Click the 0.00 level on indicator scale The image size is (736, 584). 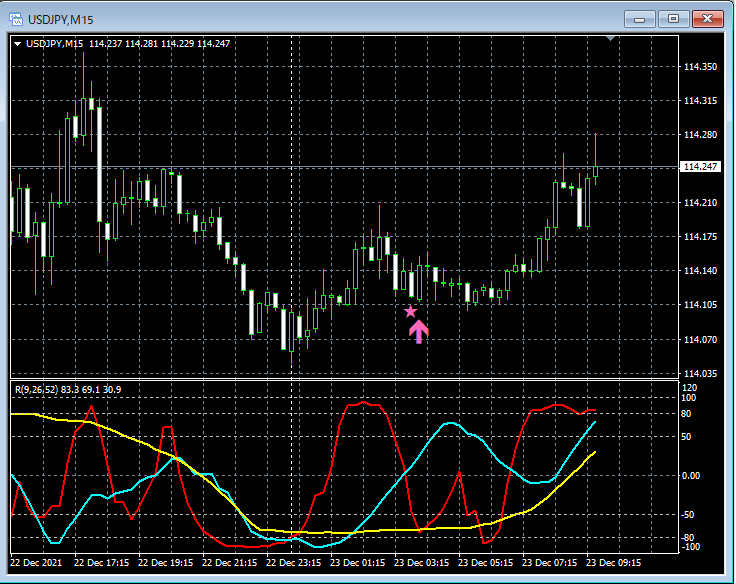click(691, 476)
